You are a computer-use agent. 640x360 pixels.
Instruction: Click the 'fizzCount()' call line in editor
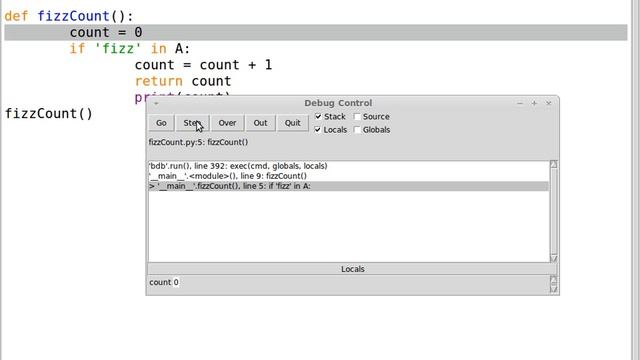[49, 113]
